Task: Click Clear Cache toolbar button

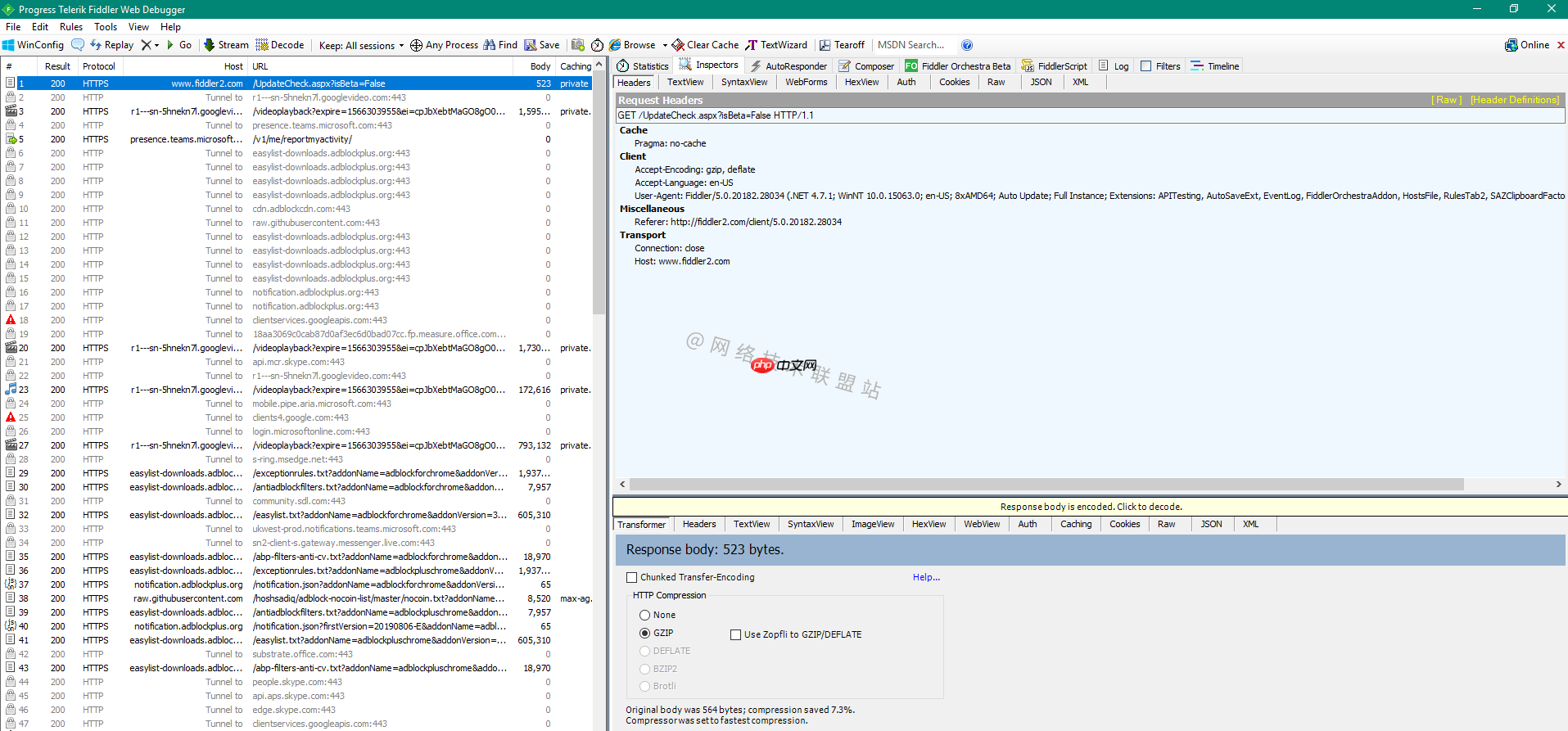Action: 705,45
